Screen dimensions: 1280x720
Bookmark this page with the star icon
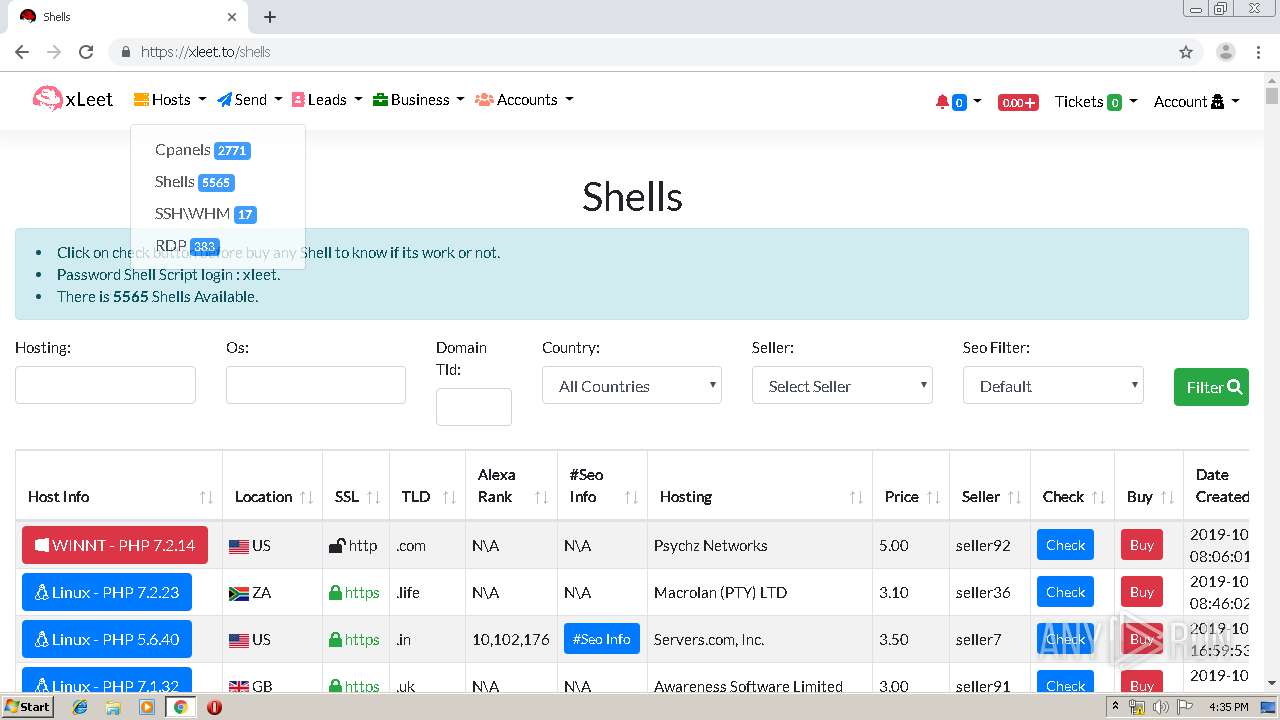click(1186, 52)
